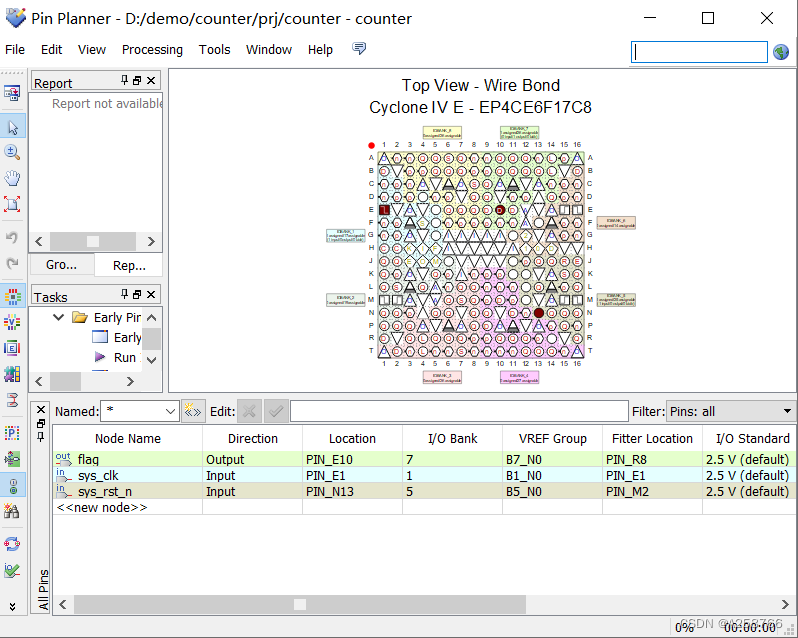
Task: Sort by the Direction column header
Action: point(252,439)
